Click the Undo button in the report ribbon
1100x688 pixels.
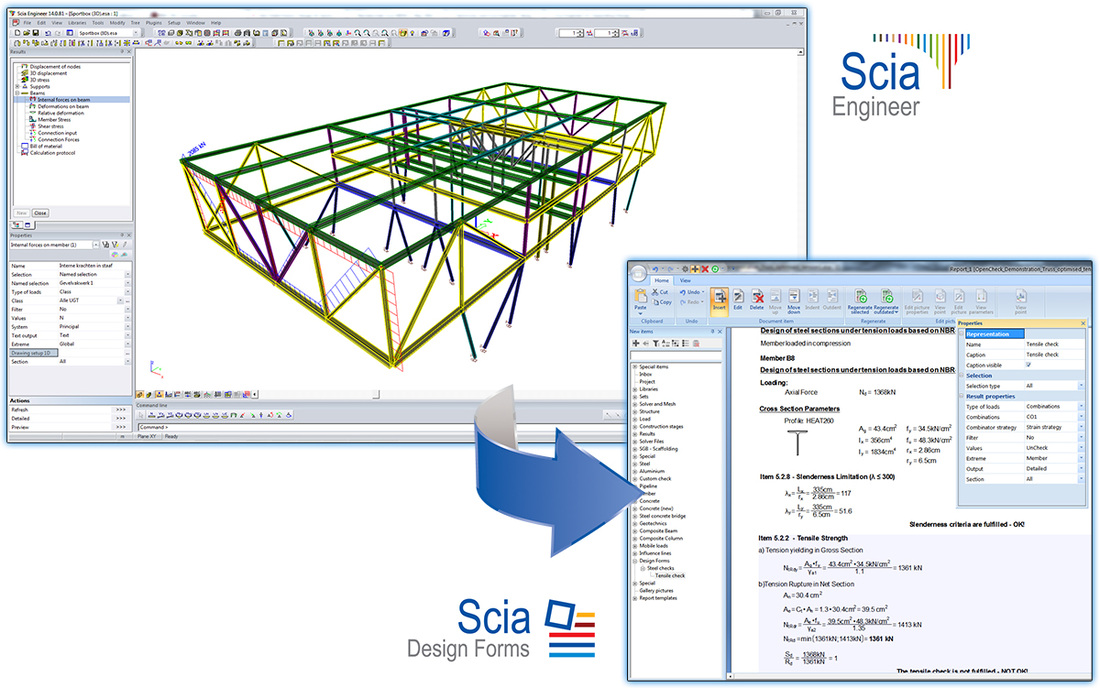[692, 292]
